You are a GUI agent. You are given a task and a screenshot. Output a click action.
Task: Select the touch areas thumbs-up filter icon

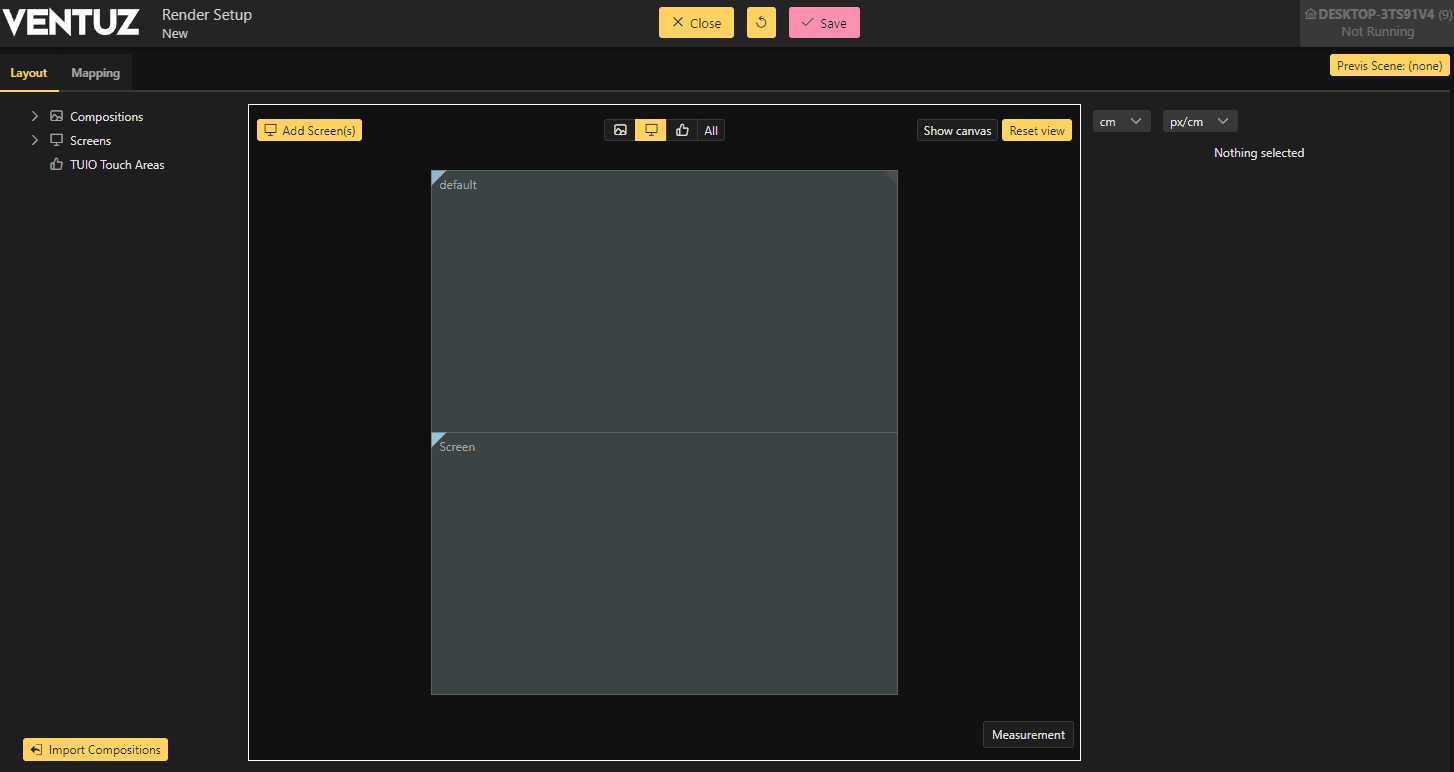(x=682, y=130)
